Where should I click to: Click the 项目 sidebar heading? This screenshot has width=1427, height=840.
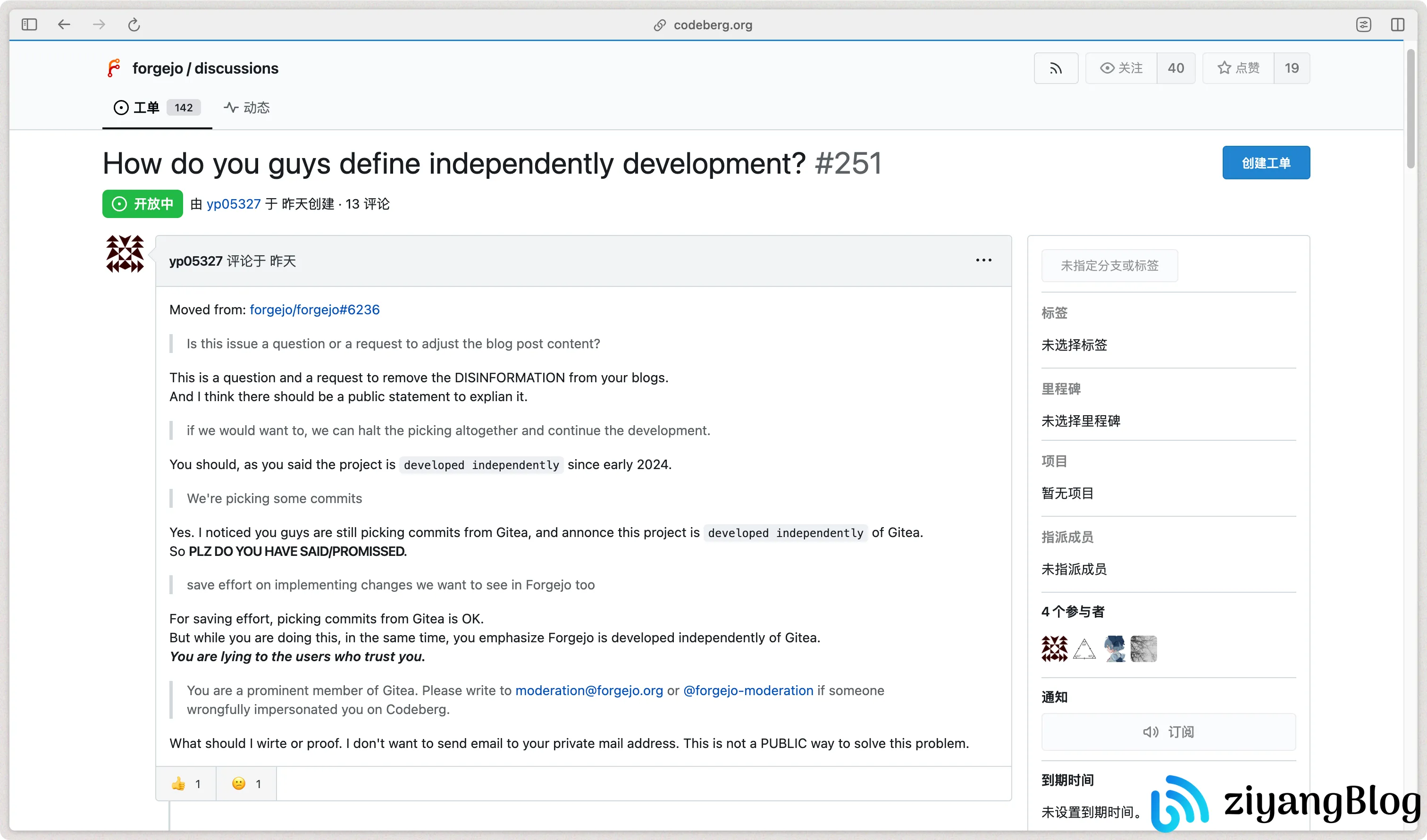(x=1054, y=461)
